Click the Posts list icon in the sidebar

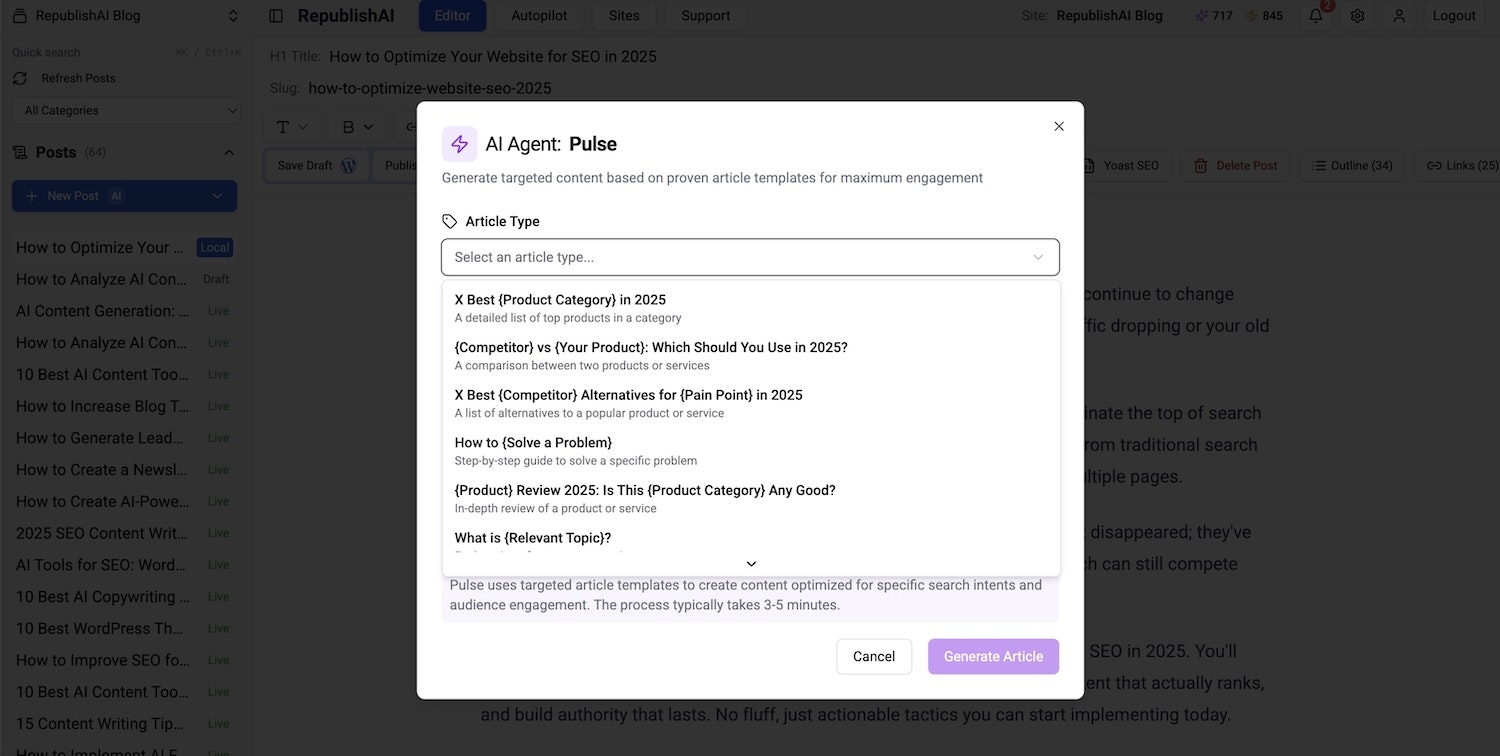pyautogui.click(x=20, y=152)
